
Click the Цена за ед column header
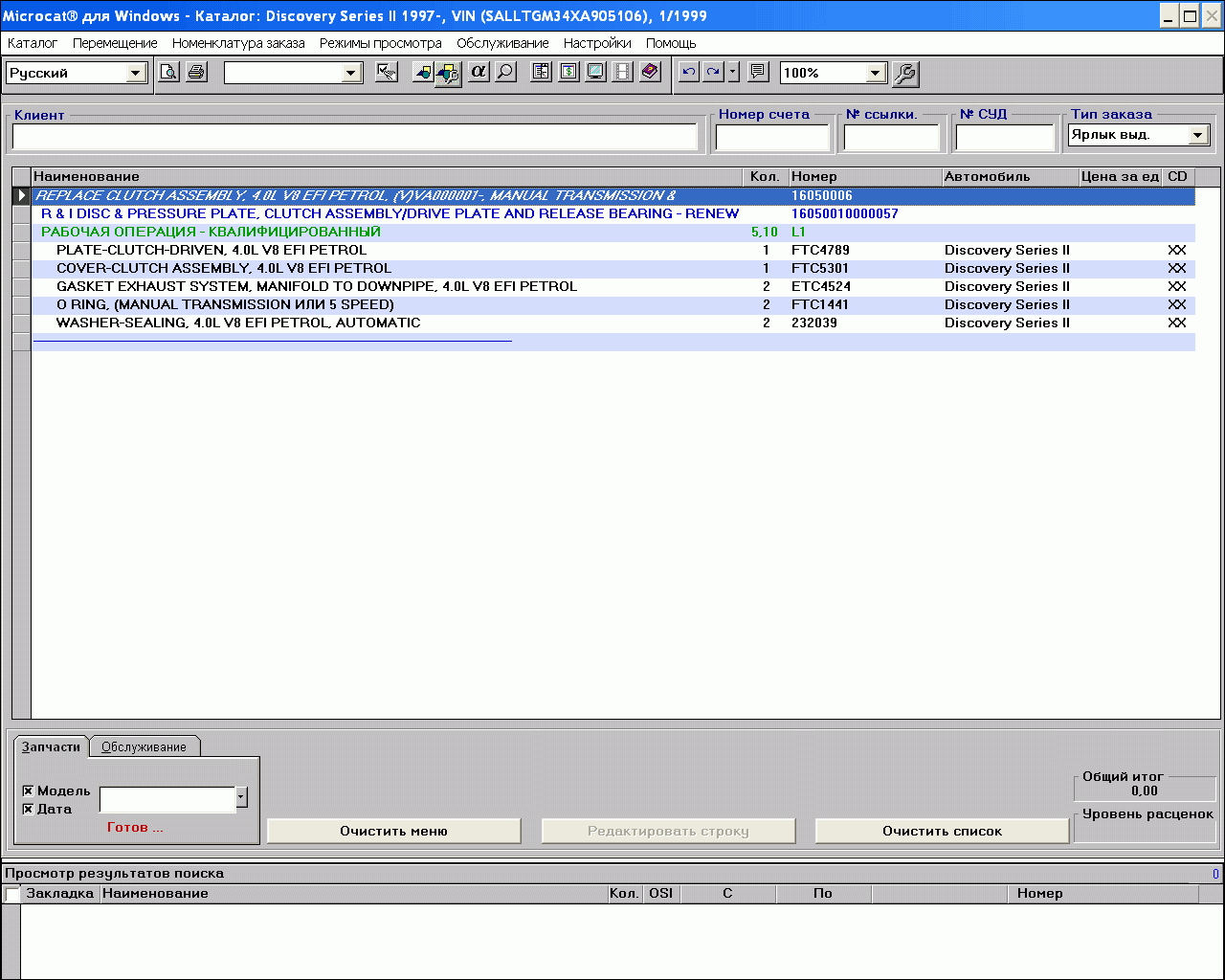[x=1120, y=176]
